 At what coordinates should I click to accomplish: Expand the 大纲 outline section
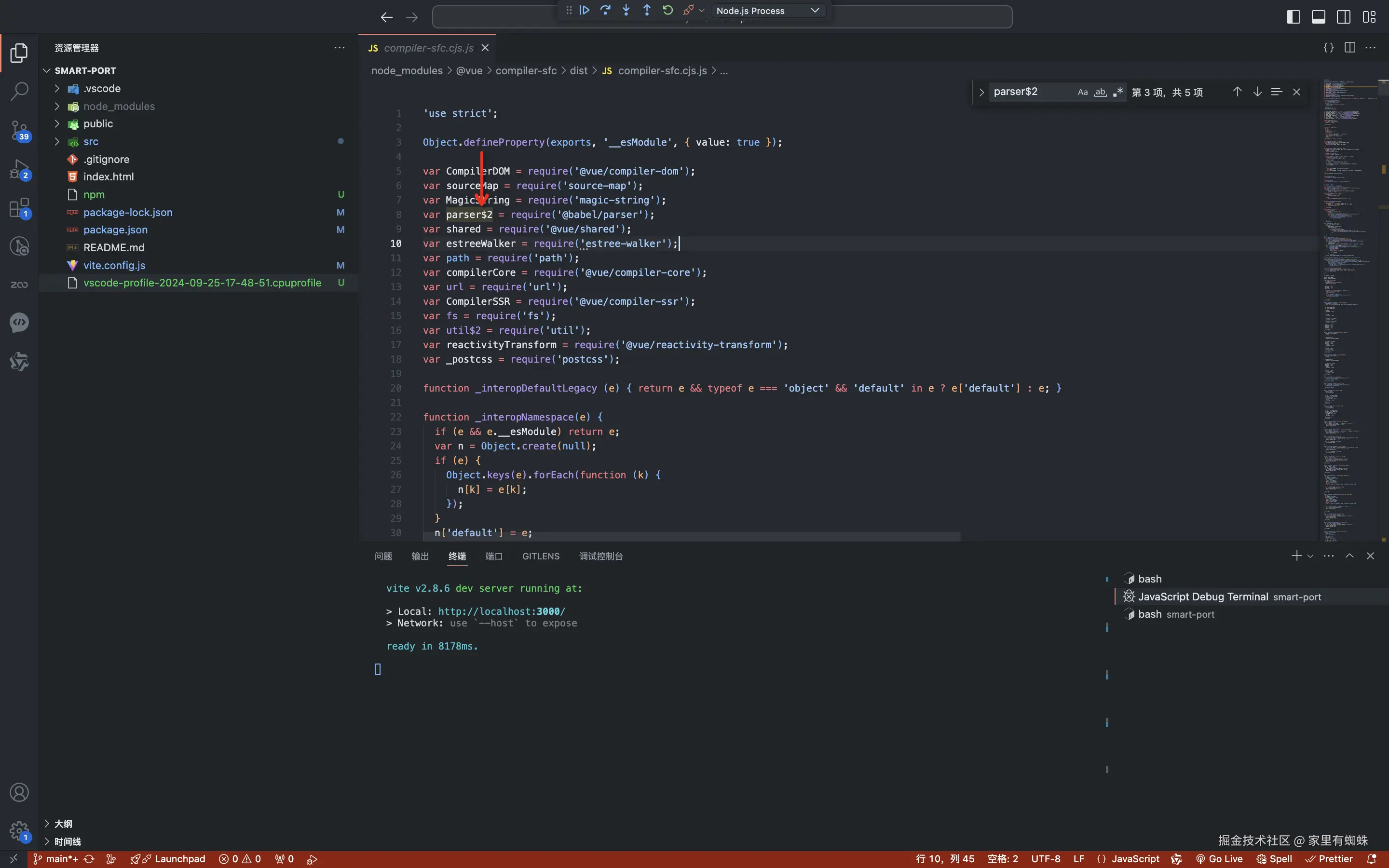63,824
